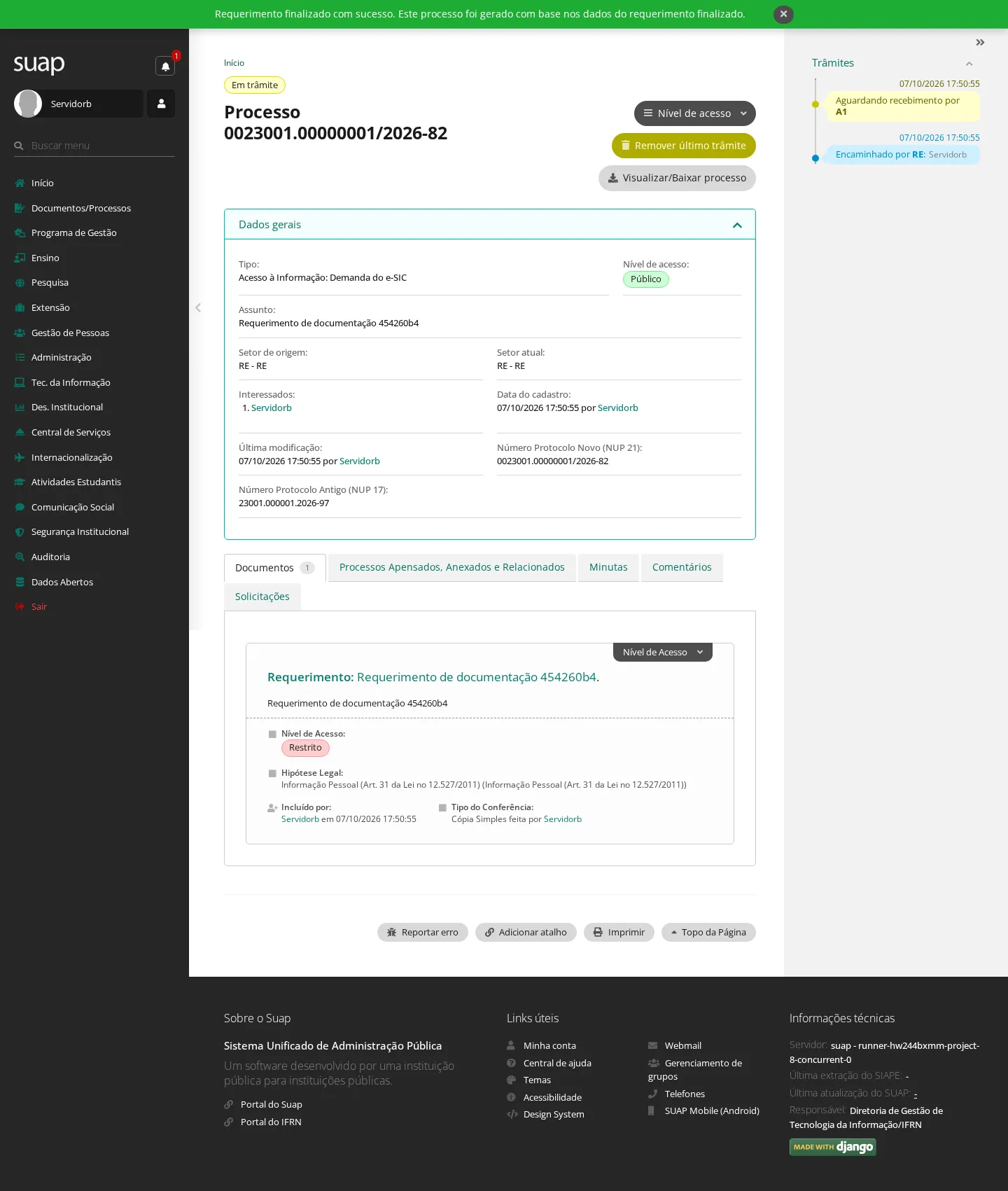Screen dimensions: 1008x1191
Task: Click the Extensão briefcase icon
Action: tap(20, 307)
